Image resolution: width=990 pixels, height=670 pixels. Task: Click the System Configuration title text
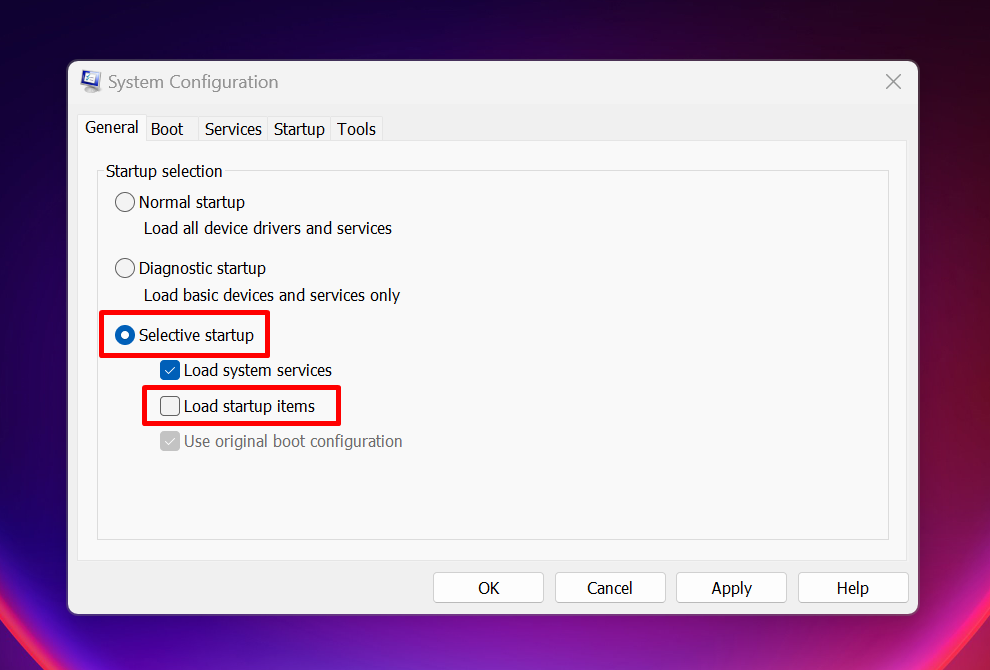pyautogui.click(x=193, y=82)
